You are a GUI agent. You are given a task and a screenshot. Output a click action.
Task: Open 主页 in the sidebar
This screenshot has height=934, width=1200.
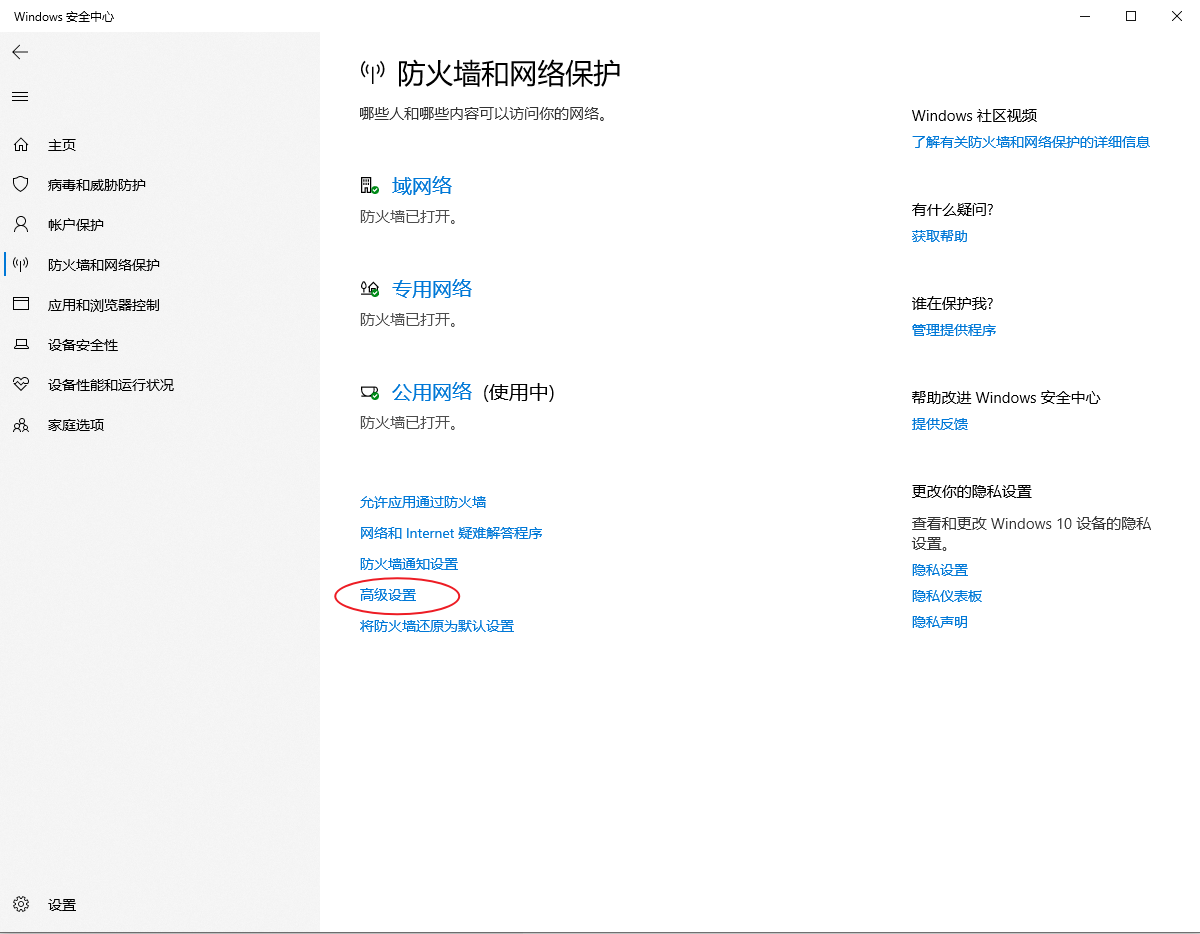click(62, 145)
